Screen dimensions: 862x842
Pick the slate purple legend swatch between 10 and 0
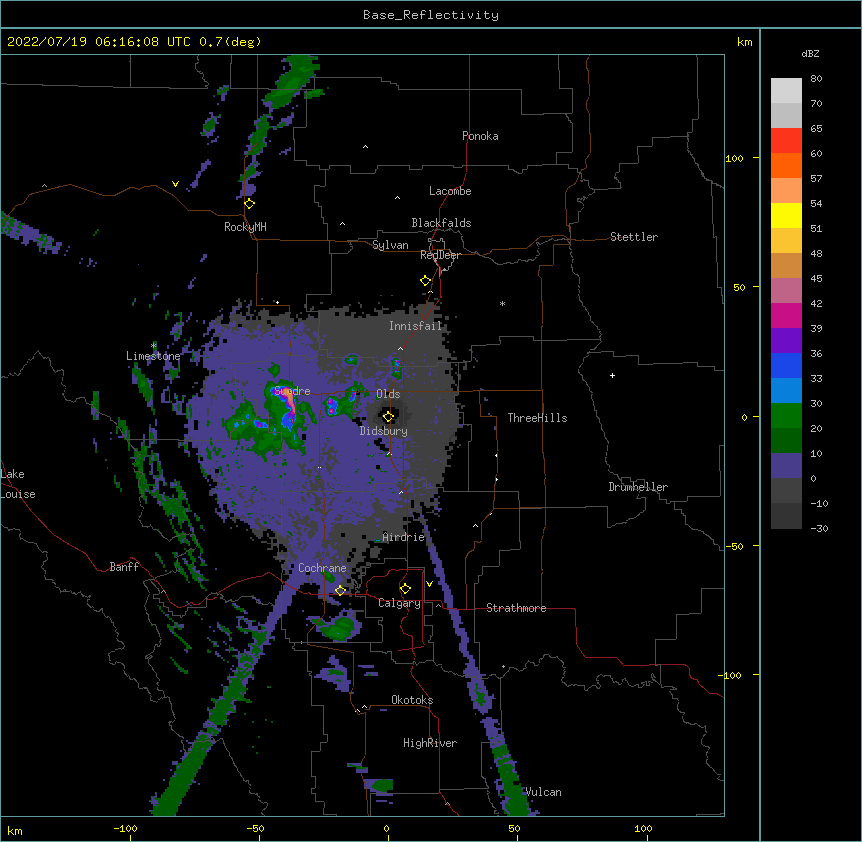(x=786, y=466)
